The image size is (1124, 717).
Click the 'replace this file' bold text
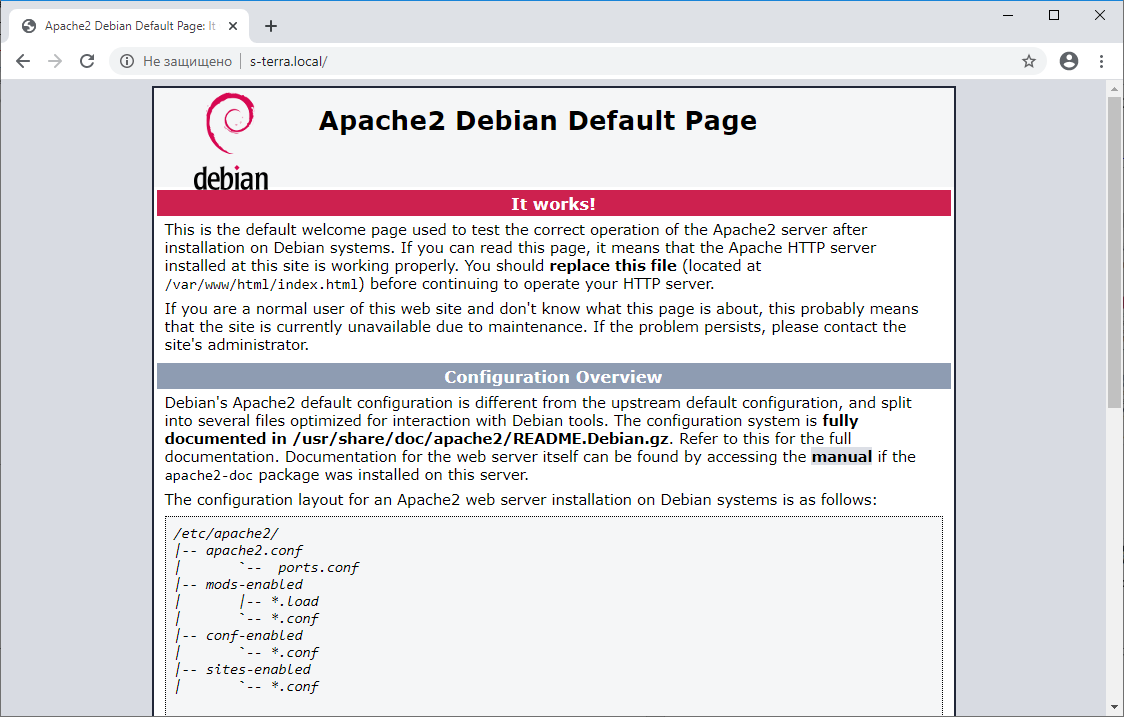[613, 266]
